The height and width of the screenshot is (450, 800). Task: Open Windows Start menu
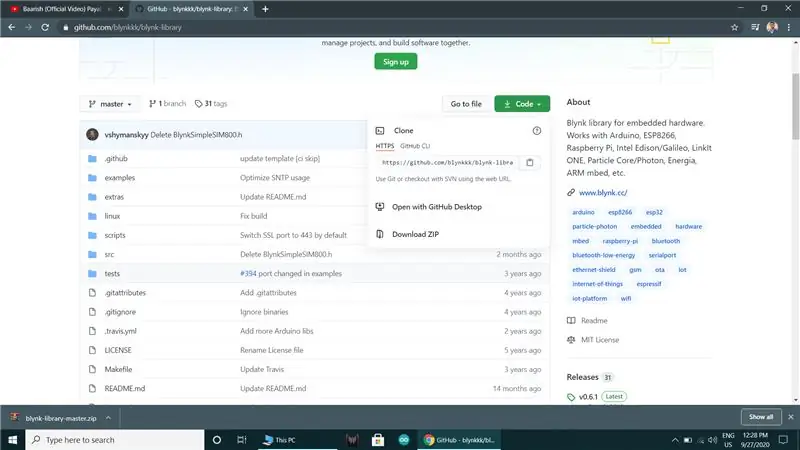13,440
